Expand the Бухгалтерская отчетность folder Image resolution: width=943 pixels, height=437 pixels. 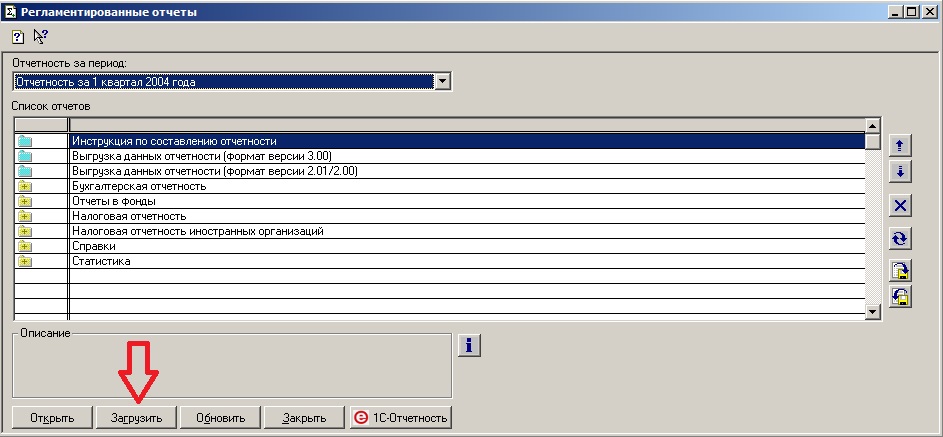(x=25, y=186)
